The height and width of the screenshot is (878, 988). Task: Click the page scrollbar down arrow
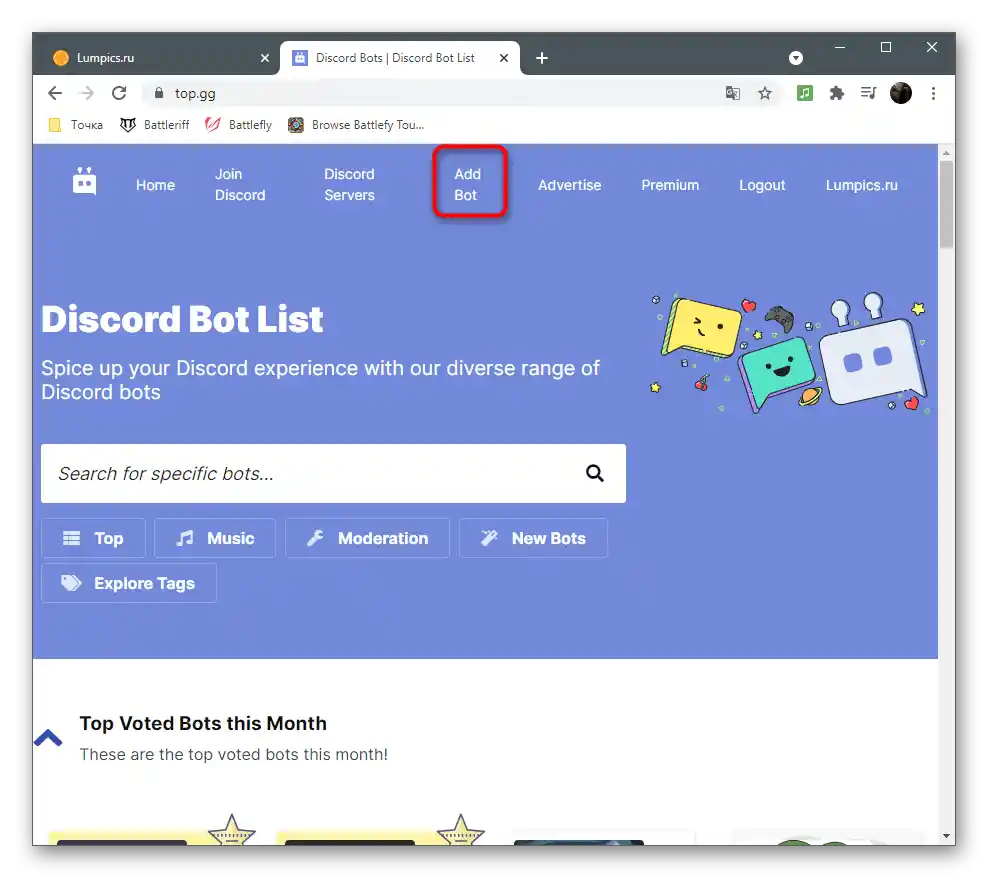[x=946, y=836]
